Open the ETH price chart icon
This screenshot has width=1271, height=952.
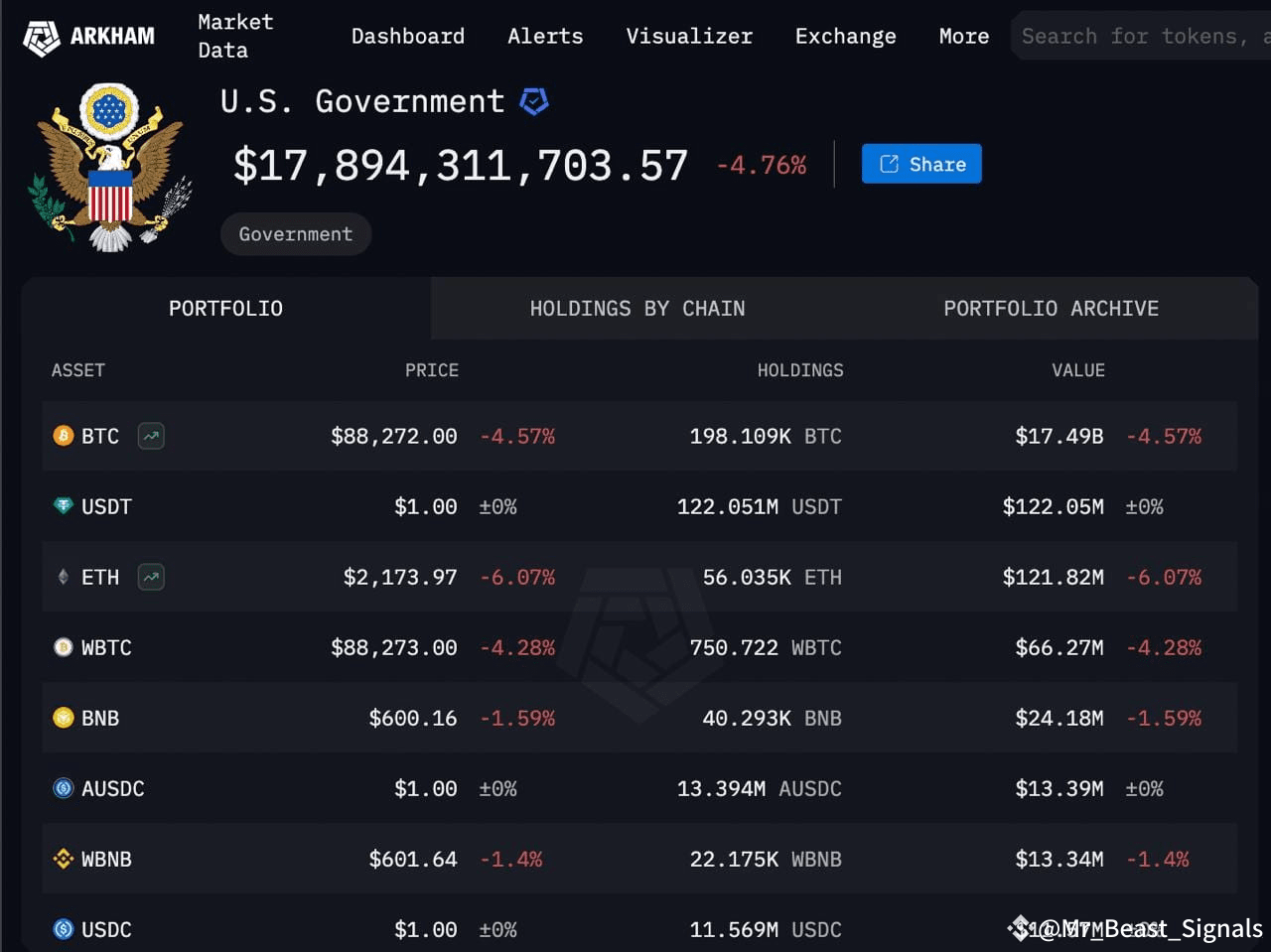click(151, 577)
